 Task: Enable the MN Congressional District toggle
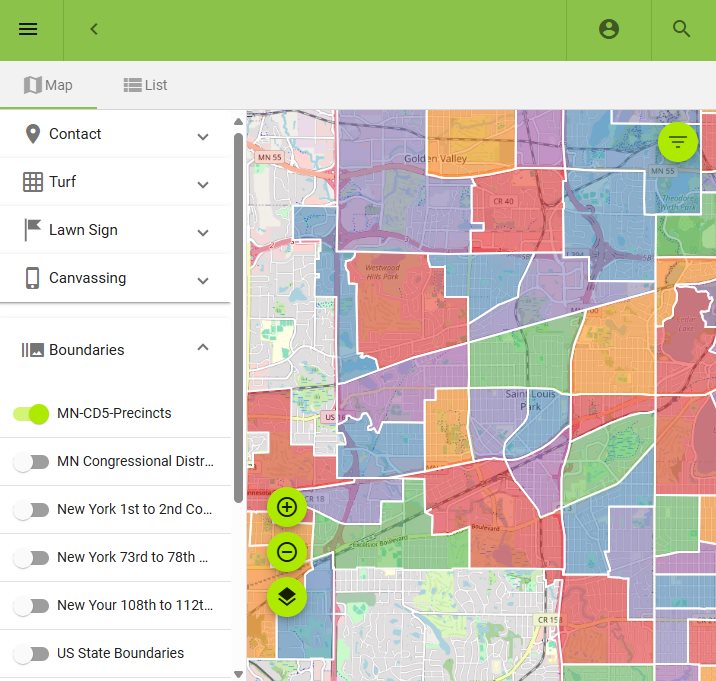(x=31, y=462)
